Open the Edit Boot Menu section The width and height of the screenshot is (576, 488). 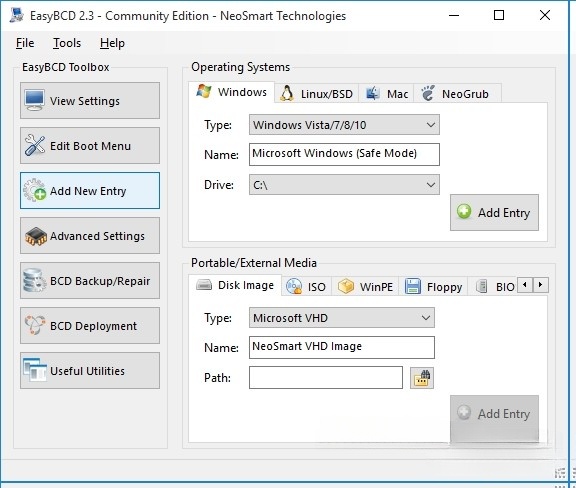coord(90,146)
